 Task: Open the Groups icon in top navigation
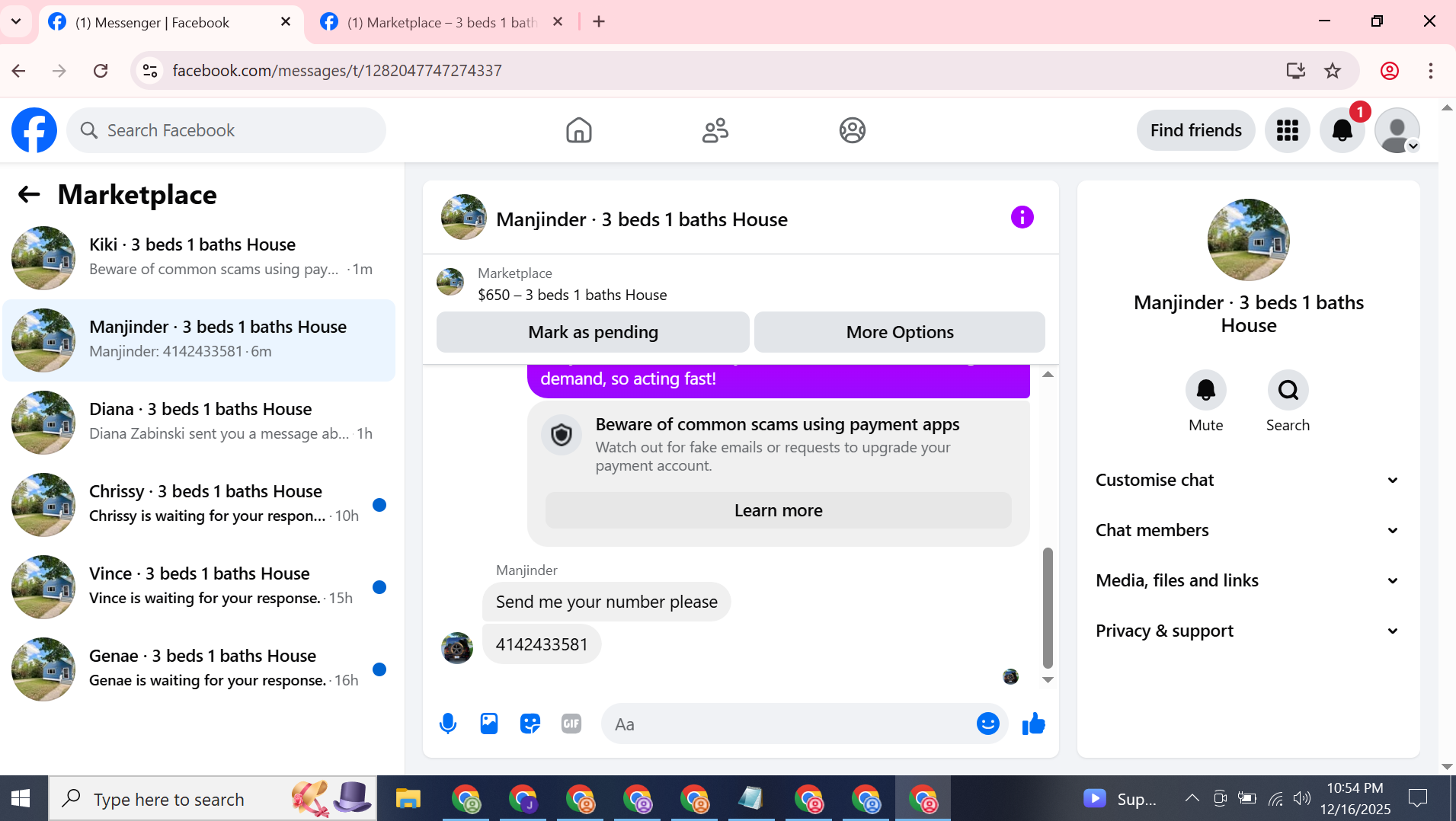(x=853, y=130)
